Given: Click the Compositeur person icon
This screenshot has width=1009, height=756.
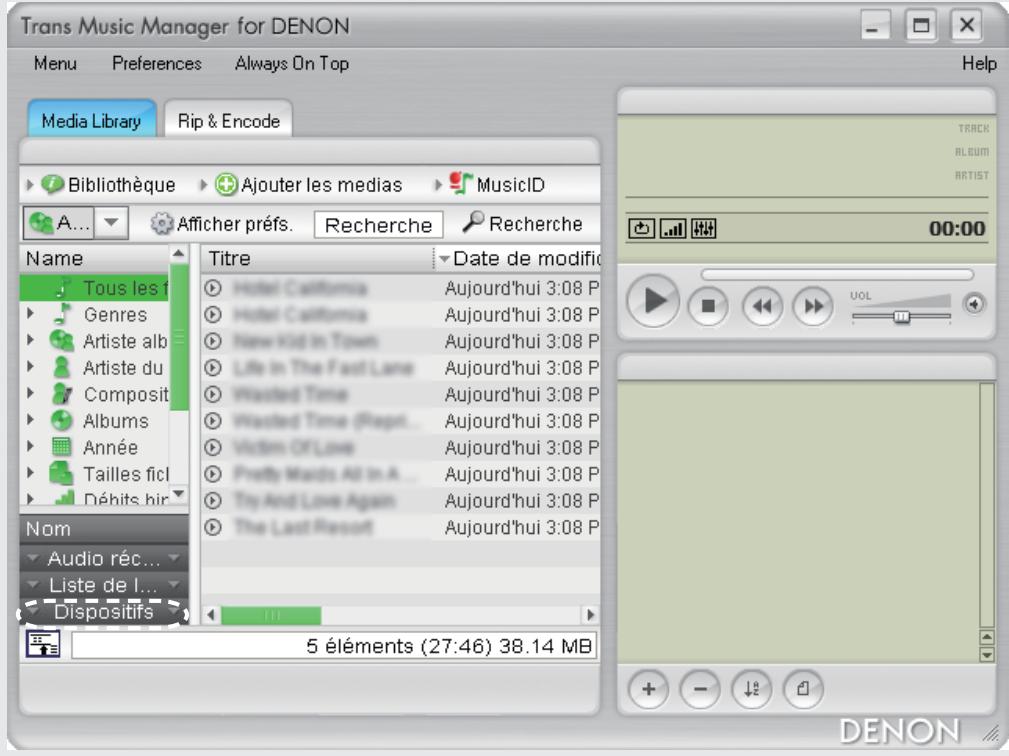Looking at the screenshot, I should click(62, 394).
